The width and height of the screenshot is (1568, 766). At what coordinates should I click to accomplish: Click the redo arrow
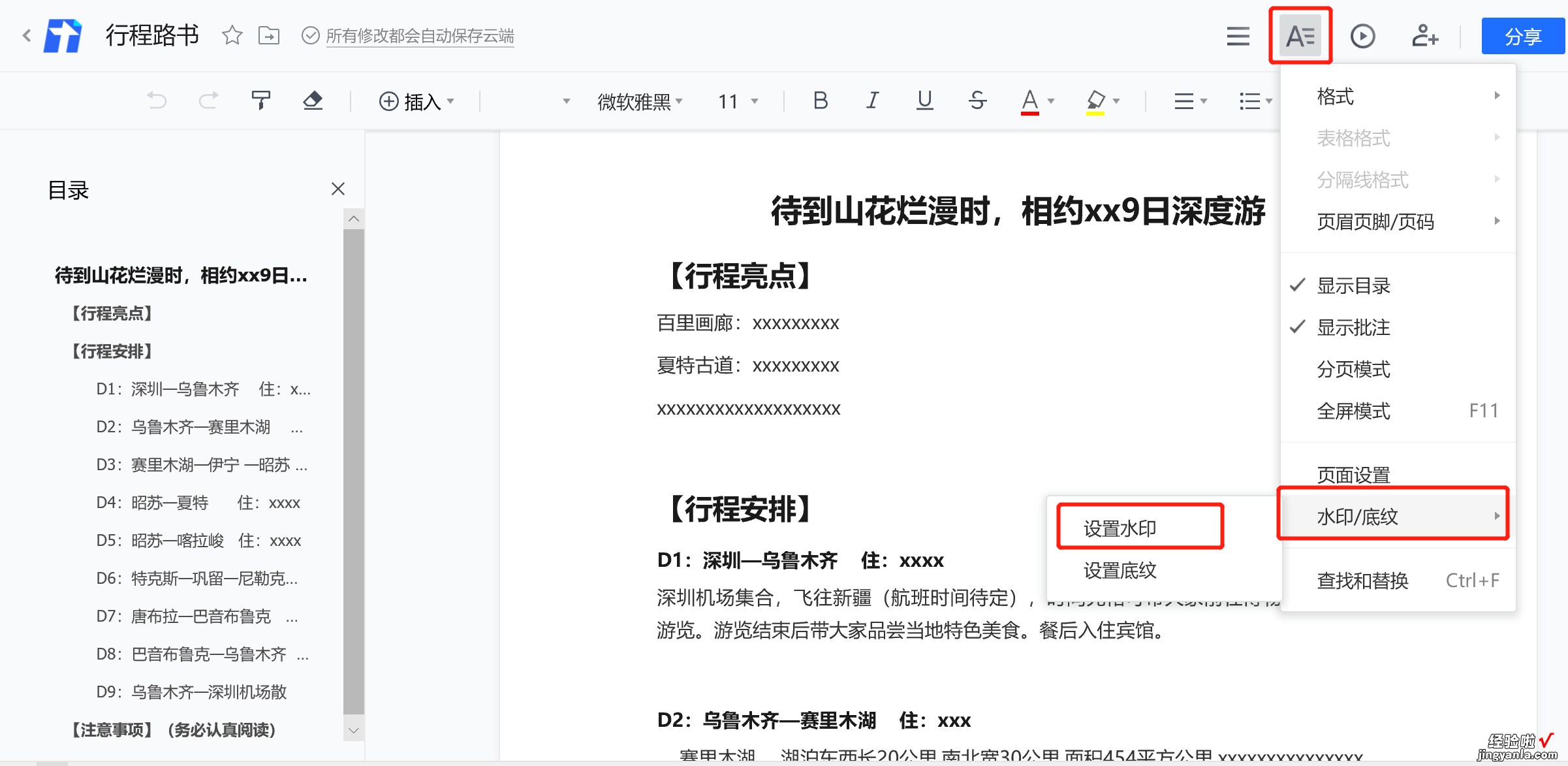(208, 101)
